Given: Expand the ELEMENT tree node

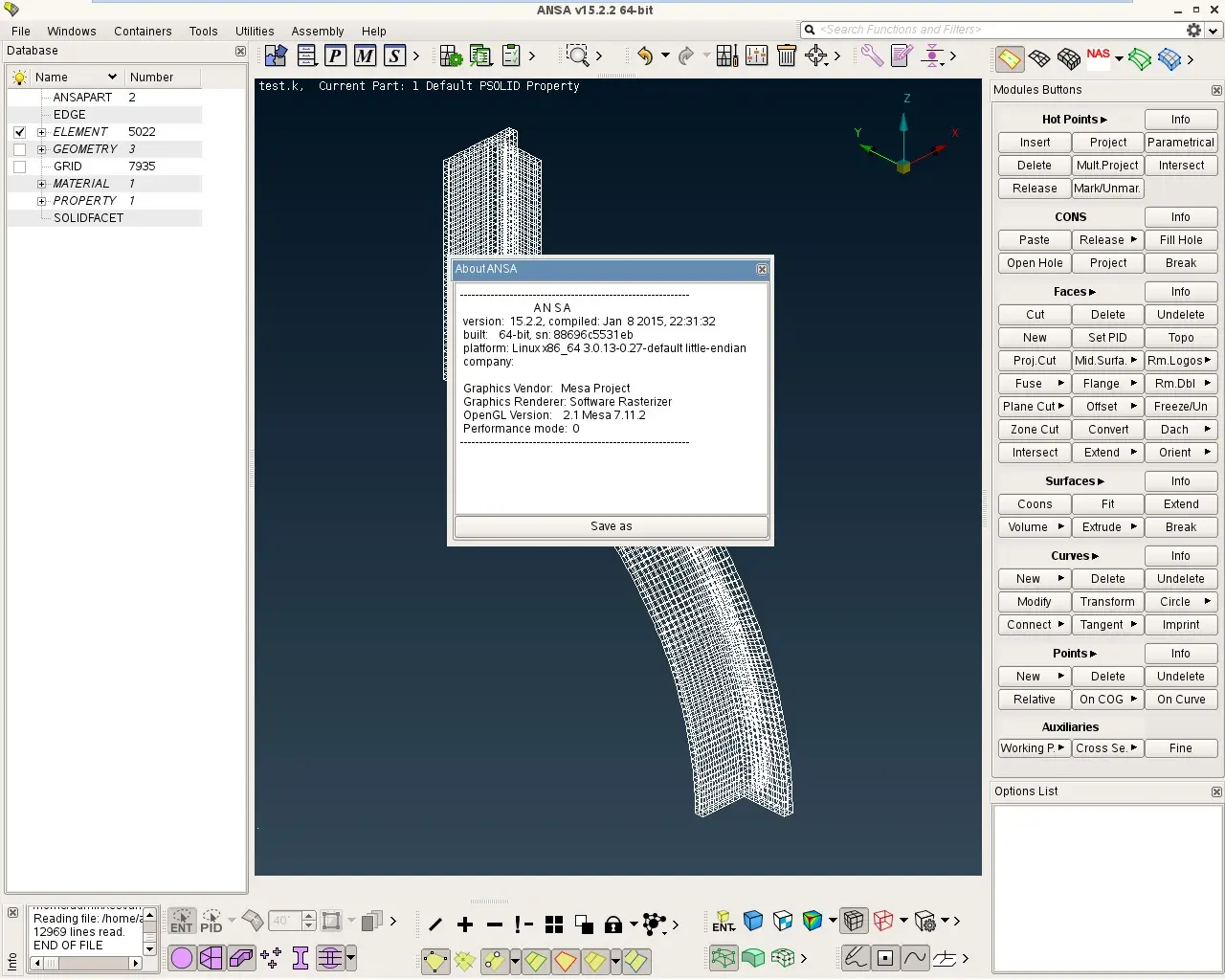Looking at the screenshot, I should click(41, 132).
